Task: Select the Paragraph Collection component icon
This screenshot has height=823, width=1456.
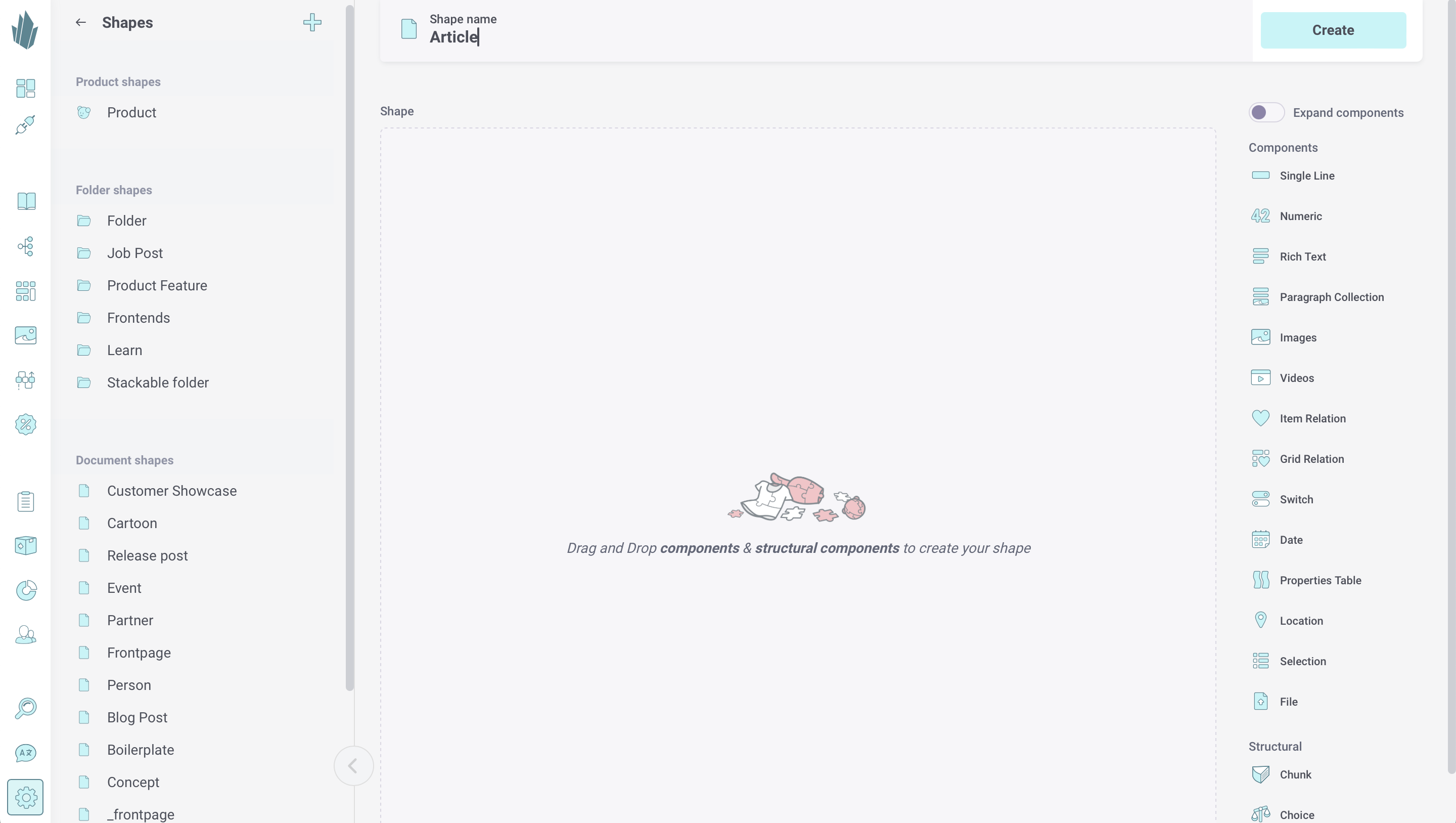Action: (x=1261, y=297)
